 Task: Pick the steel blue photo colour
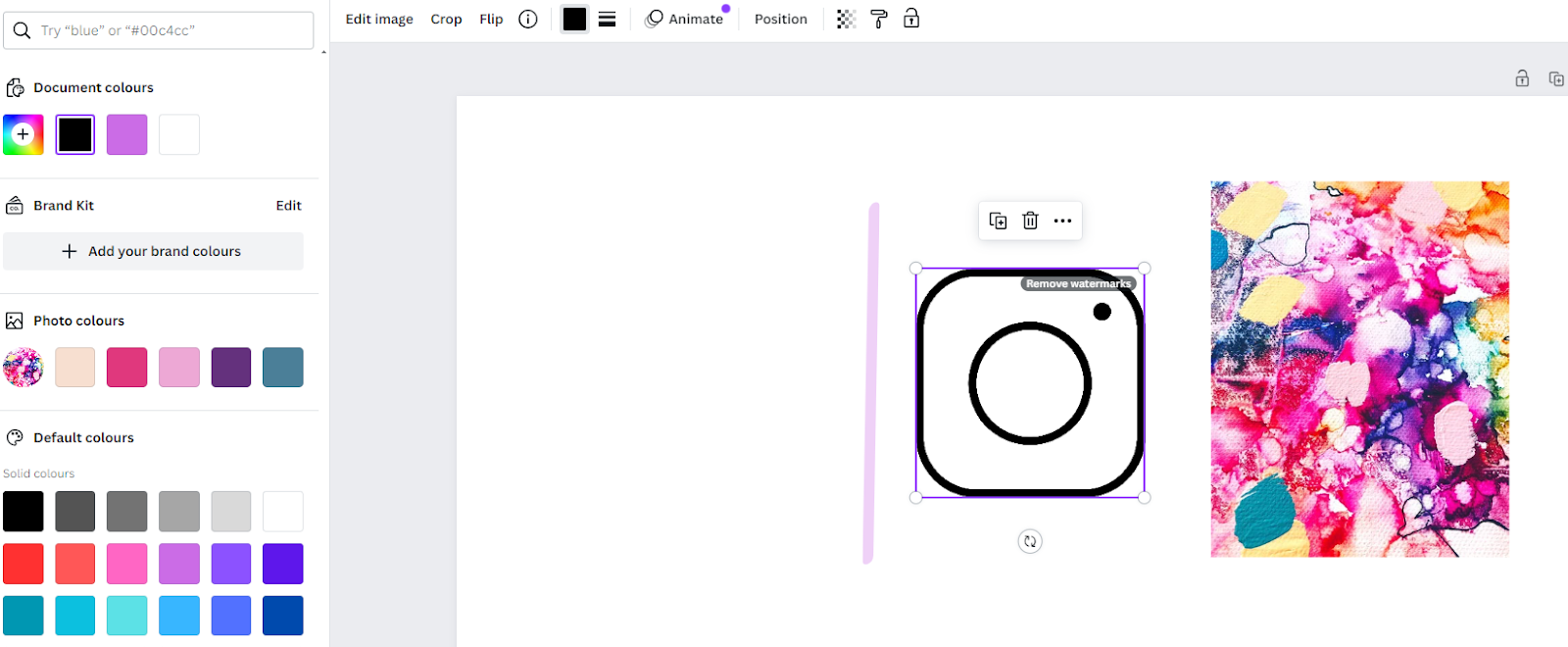pyautogui.click(x=283, y=368)
